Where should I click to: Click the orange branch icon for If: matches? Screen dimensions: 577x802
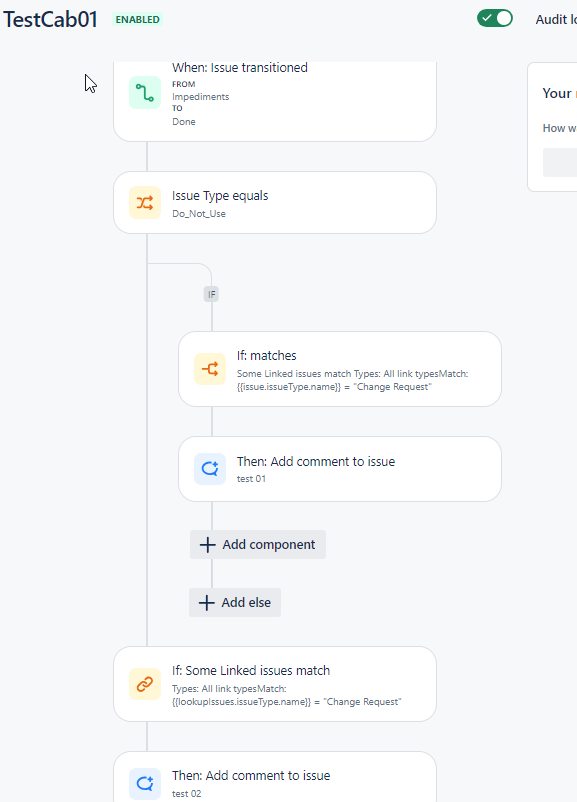click(x=210, y=369)
